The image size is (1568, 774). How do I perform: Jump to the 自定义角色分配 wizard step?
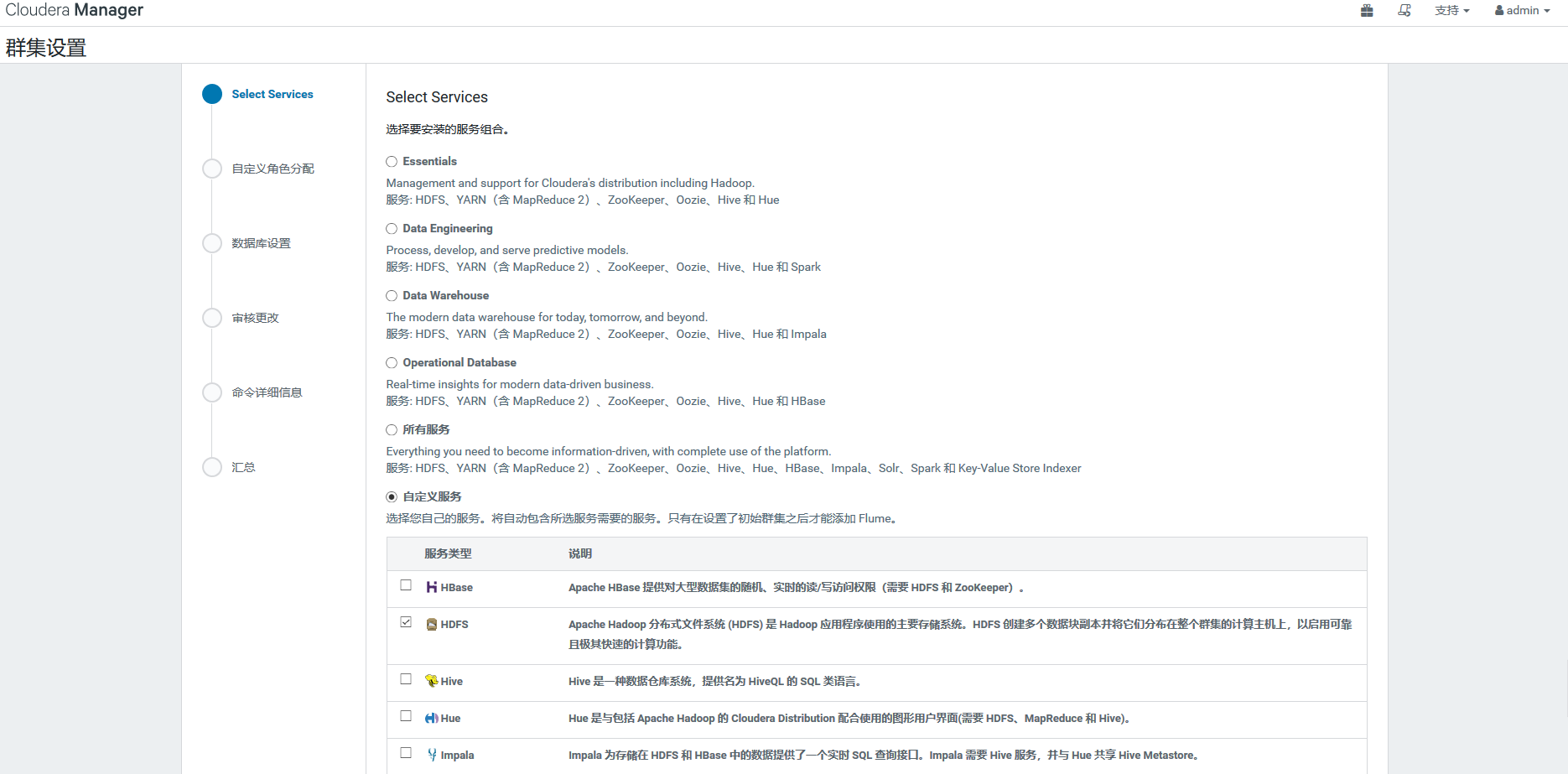[273, 169]
